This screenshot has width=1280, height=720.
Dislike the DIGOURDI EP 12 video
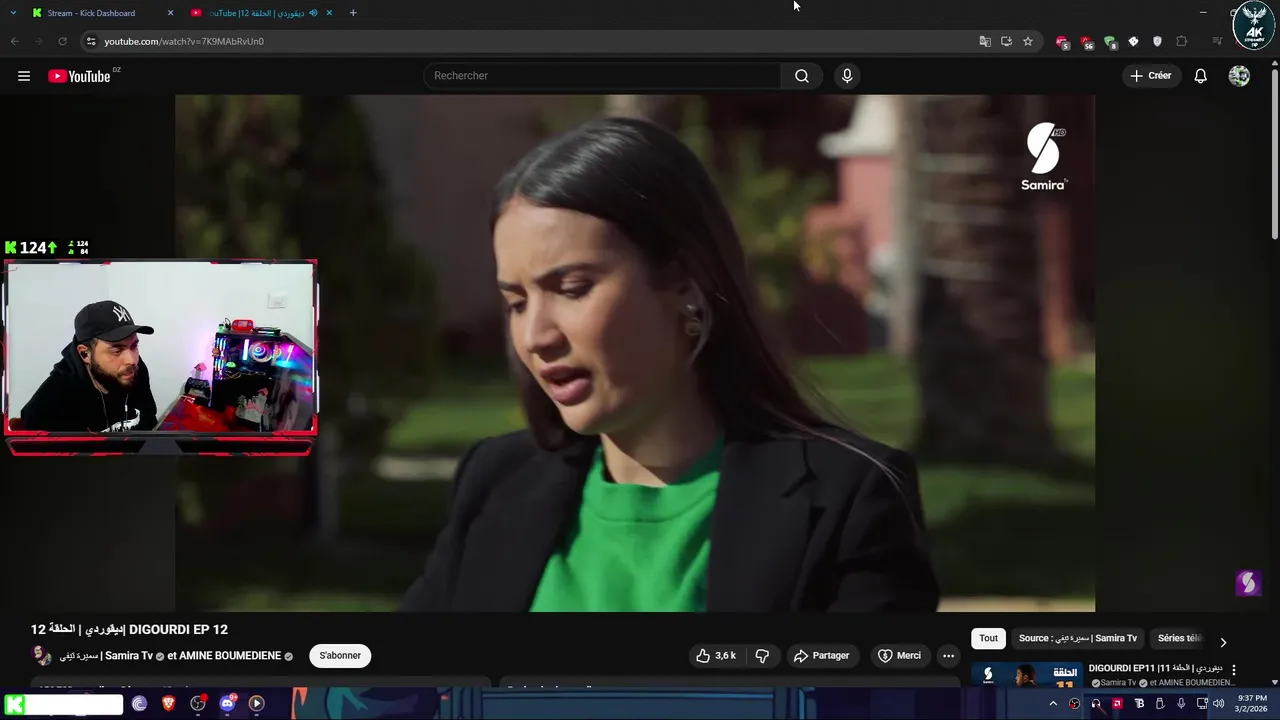point(762,656)
